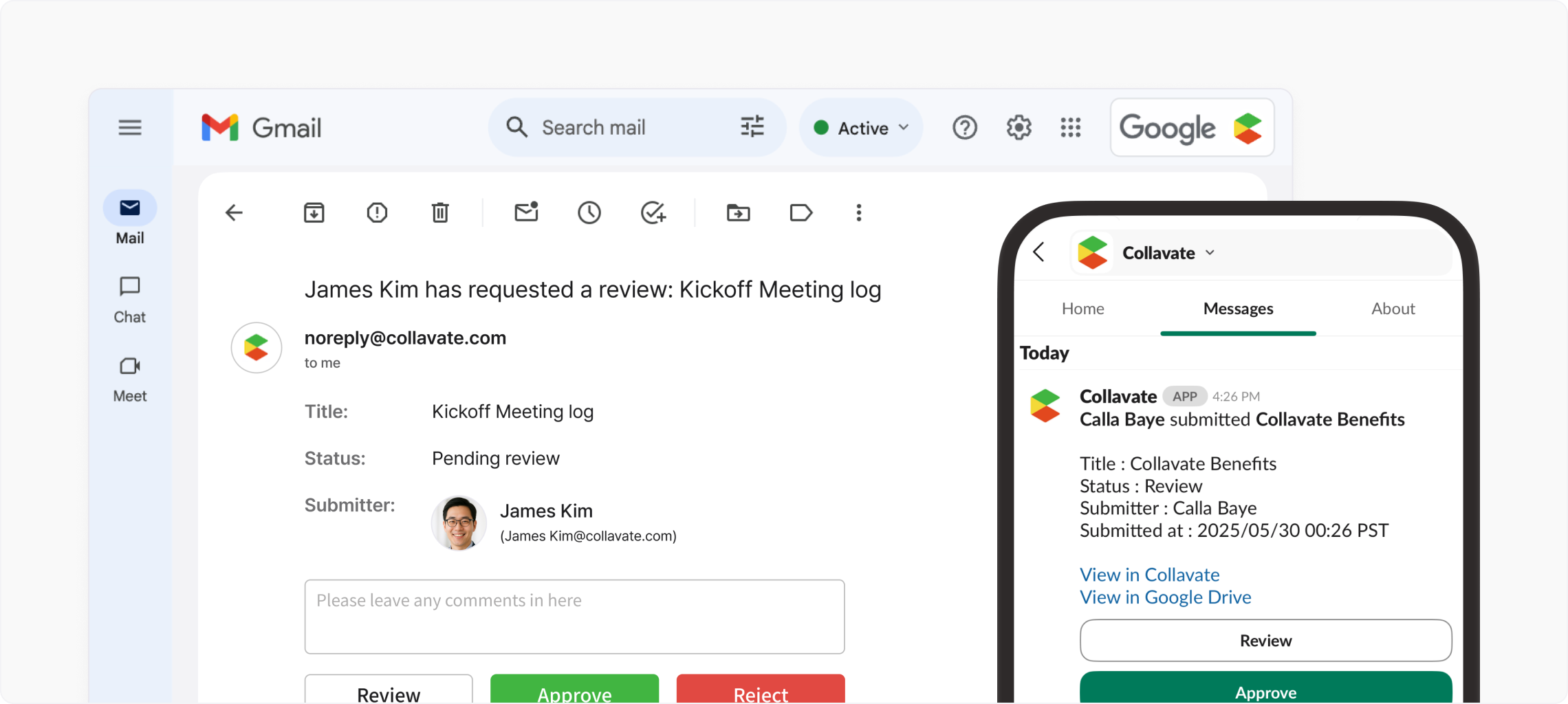Click 'Kickoff Meeting log' title value
The height and width of the screenshot is (704, 1568).
[x=512, y=412]
